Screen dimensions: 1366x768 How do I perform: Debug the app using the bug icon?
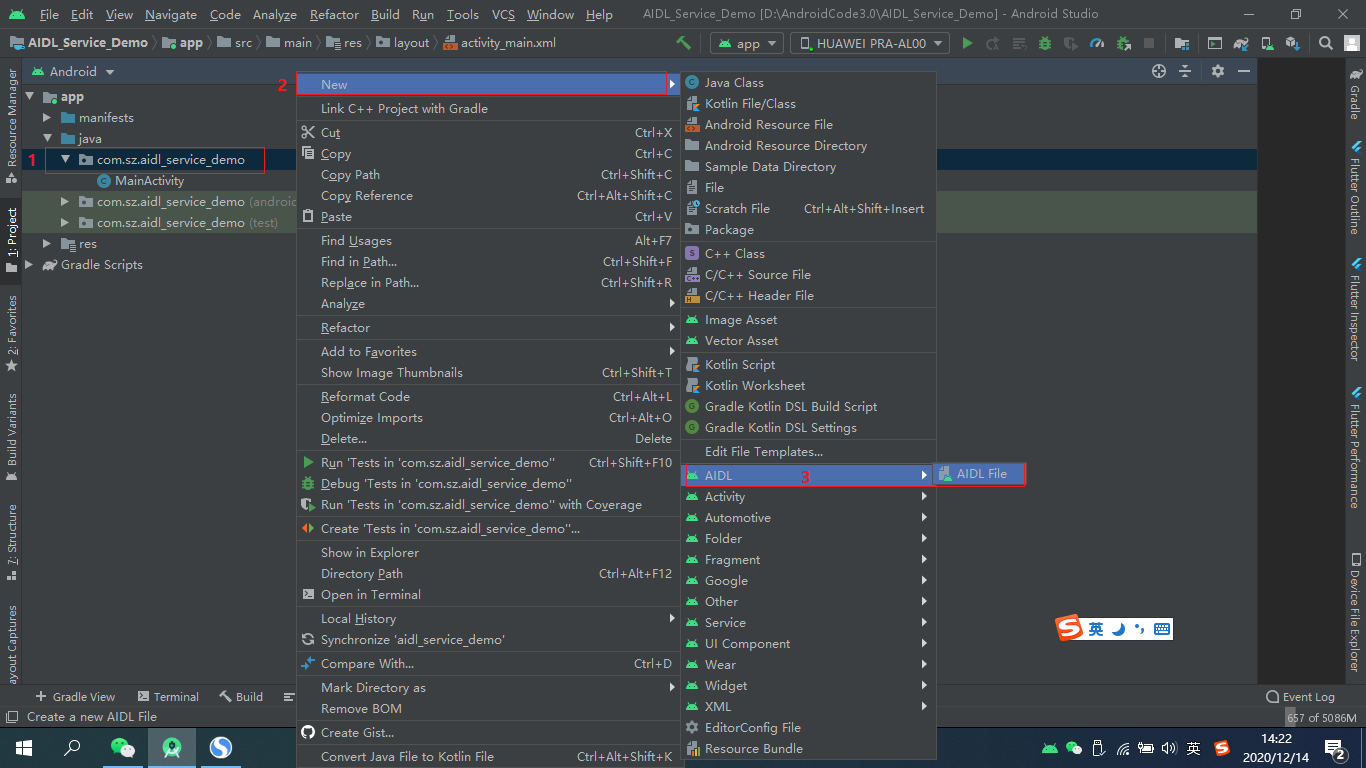tap(1044, 42)
